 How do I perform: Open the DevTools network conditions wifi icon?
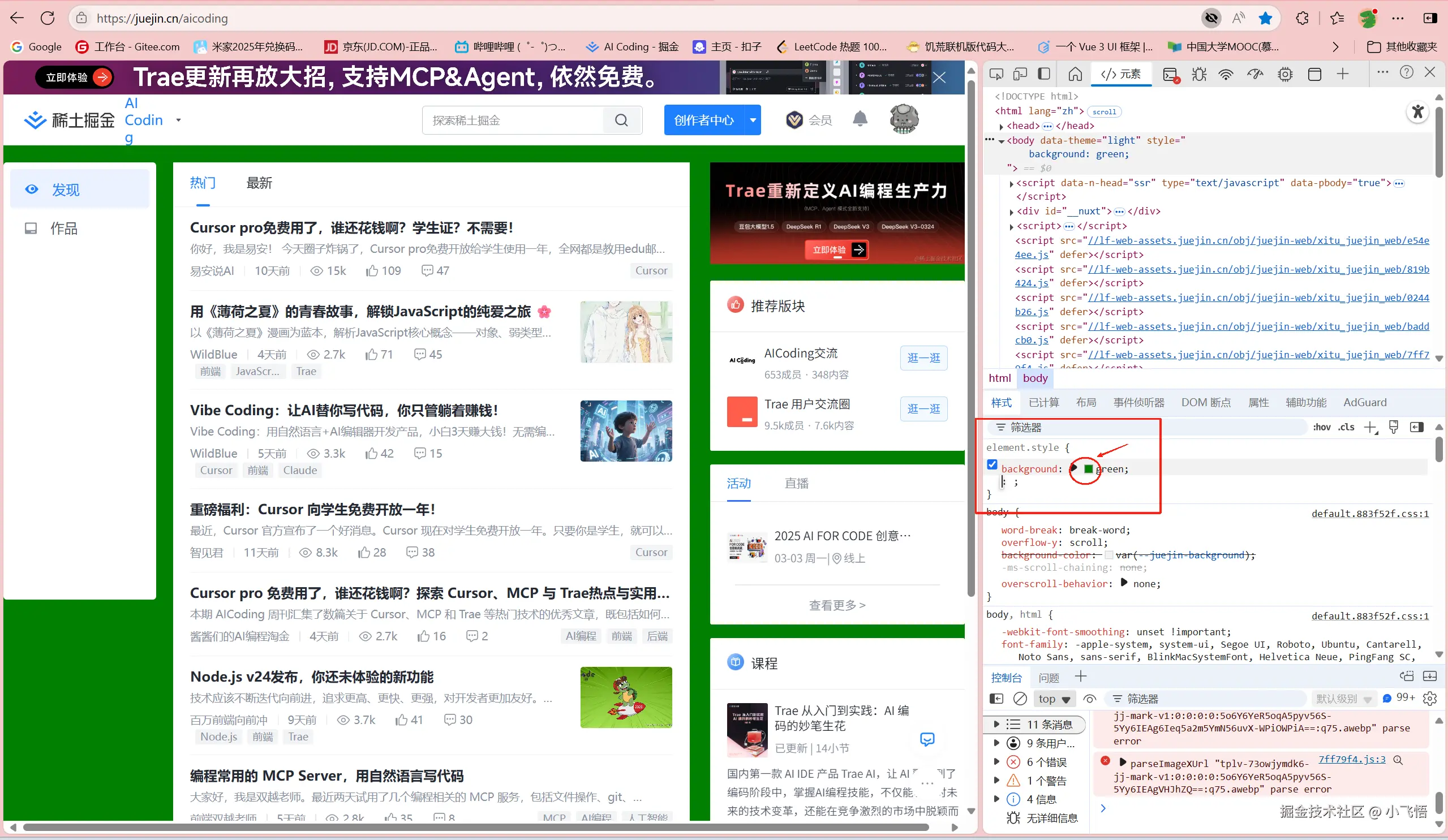[x=1226, y=74]
